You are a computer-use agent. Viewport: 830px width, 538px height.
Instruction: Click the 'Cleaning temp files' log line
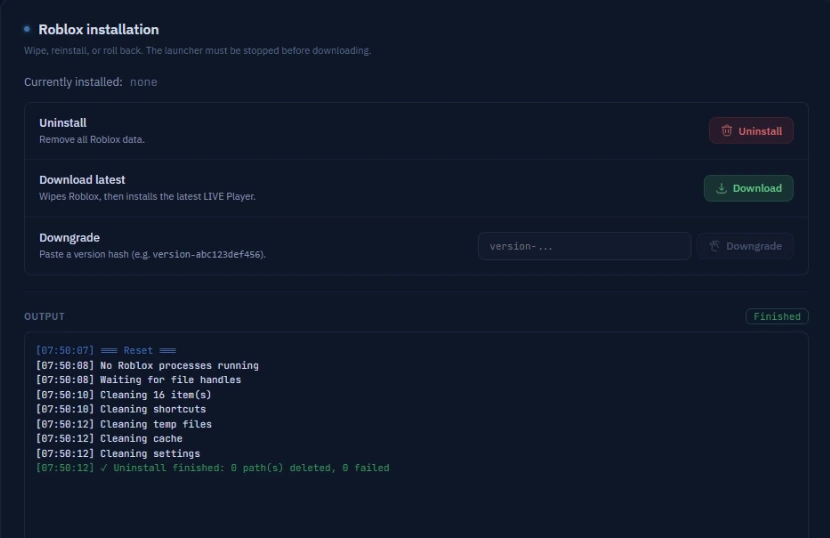pyautogui.click(x=123, y=424)
